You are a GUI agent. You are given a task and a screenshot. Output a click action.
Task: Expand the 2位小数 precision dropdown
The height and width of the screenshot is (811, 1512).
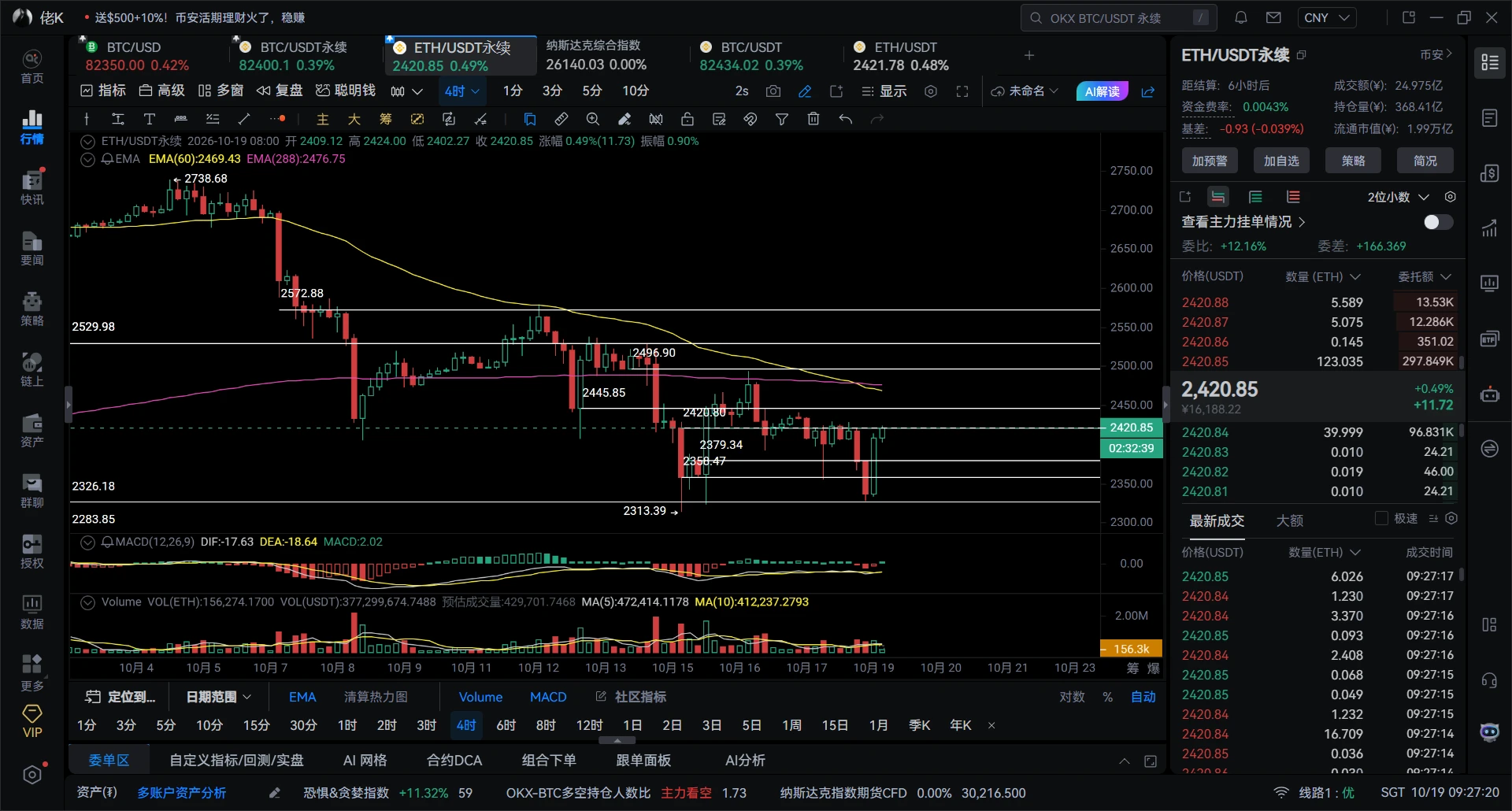pos(1398,197)
